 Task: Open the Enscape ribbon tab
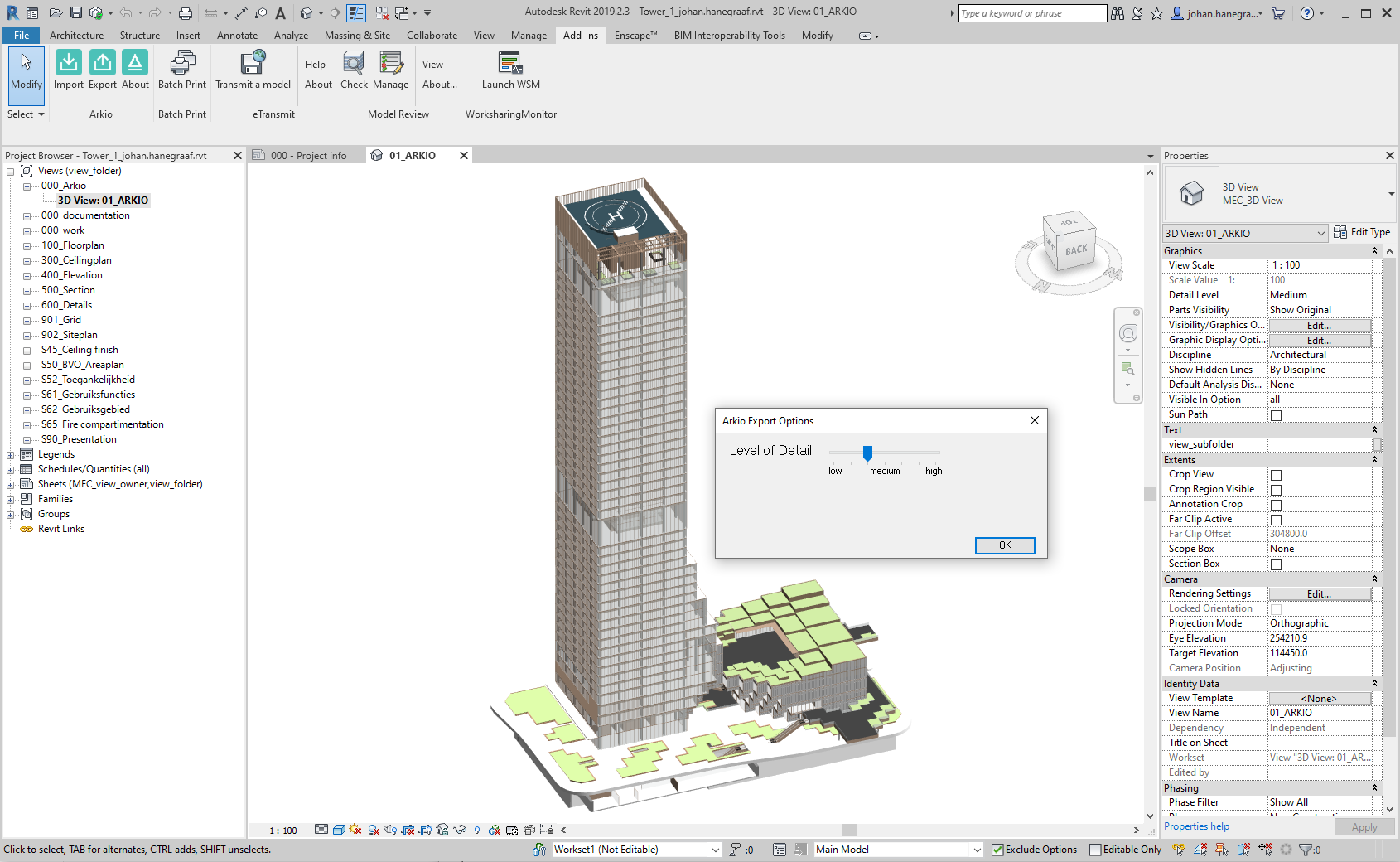(x=635, y=36)
